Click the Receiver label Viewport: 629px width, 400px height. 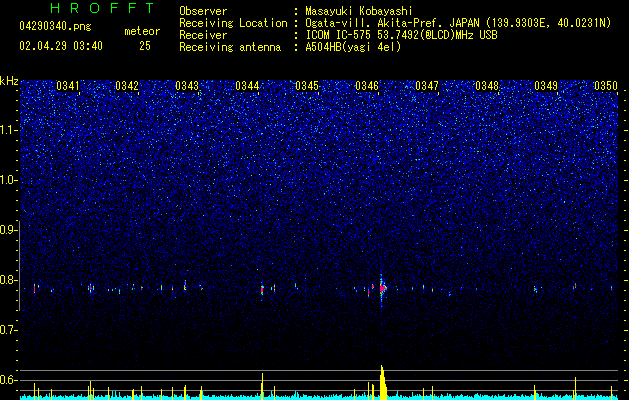pyautogui.click(x=203, y=35)
